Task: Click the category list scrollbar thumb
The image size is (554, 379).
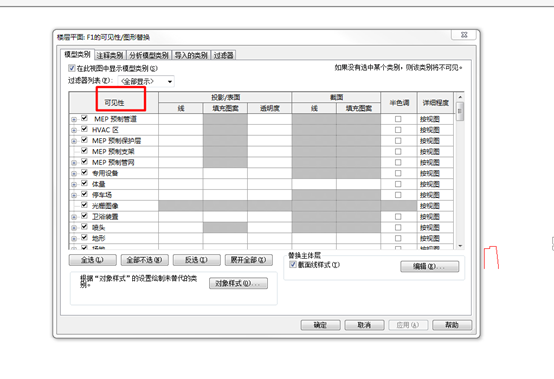Action: [x=460, y=111]
